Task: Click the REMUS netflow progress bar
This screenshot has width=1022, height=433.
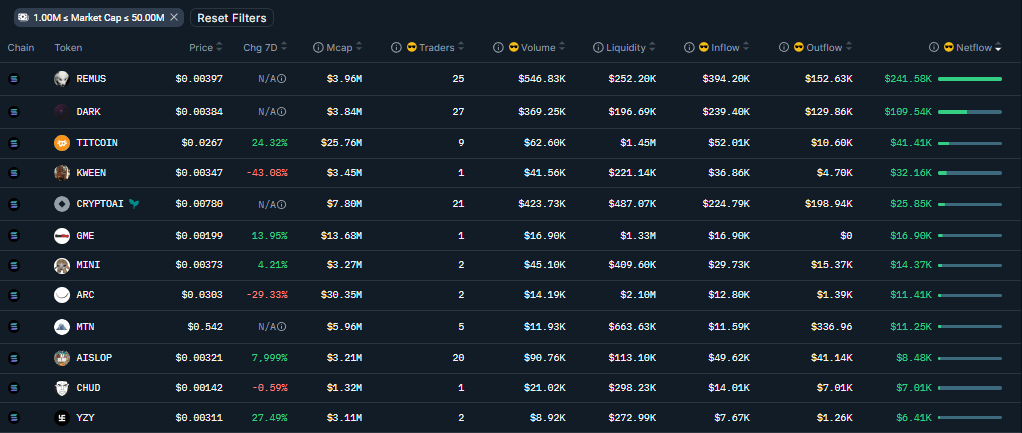Action: tap(970, 79)
